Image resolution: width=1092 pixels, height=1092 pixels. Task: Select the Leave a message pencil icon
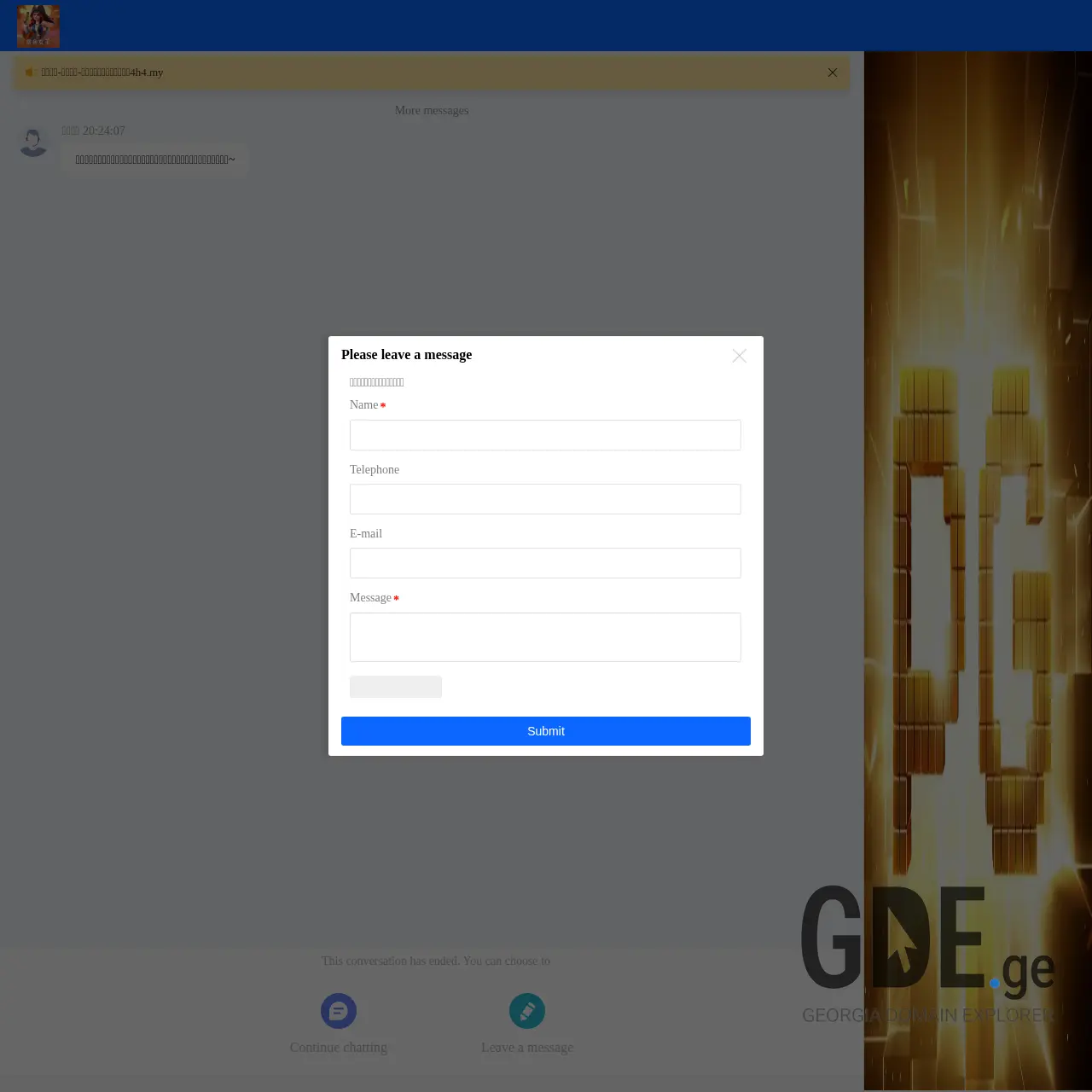(x=526, y=1010)
